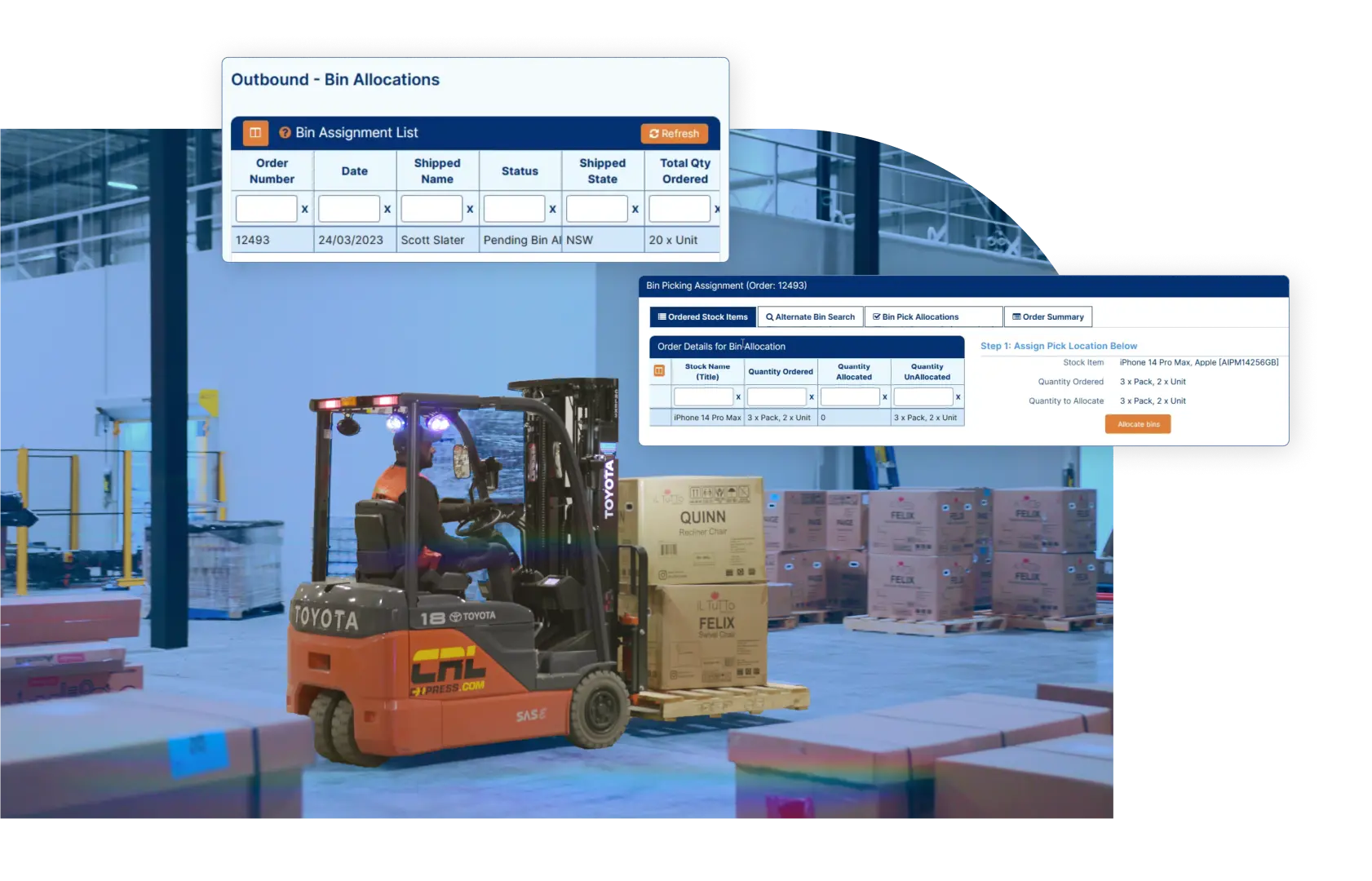The width and height of the screenshot is (1372, 881).
Task: Click the summary icon on Order Summary tab
Action: 1016,317
